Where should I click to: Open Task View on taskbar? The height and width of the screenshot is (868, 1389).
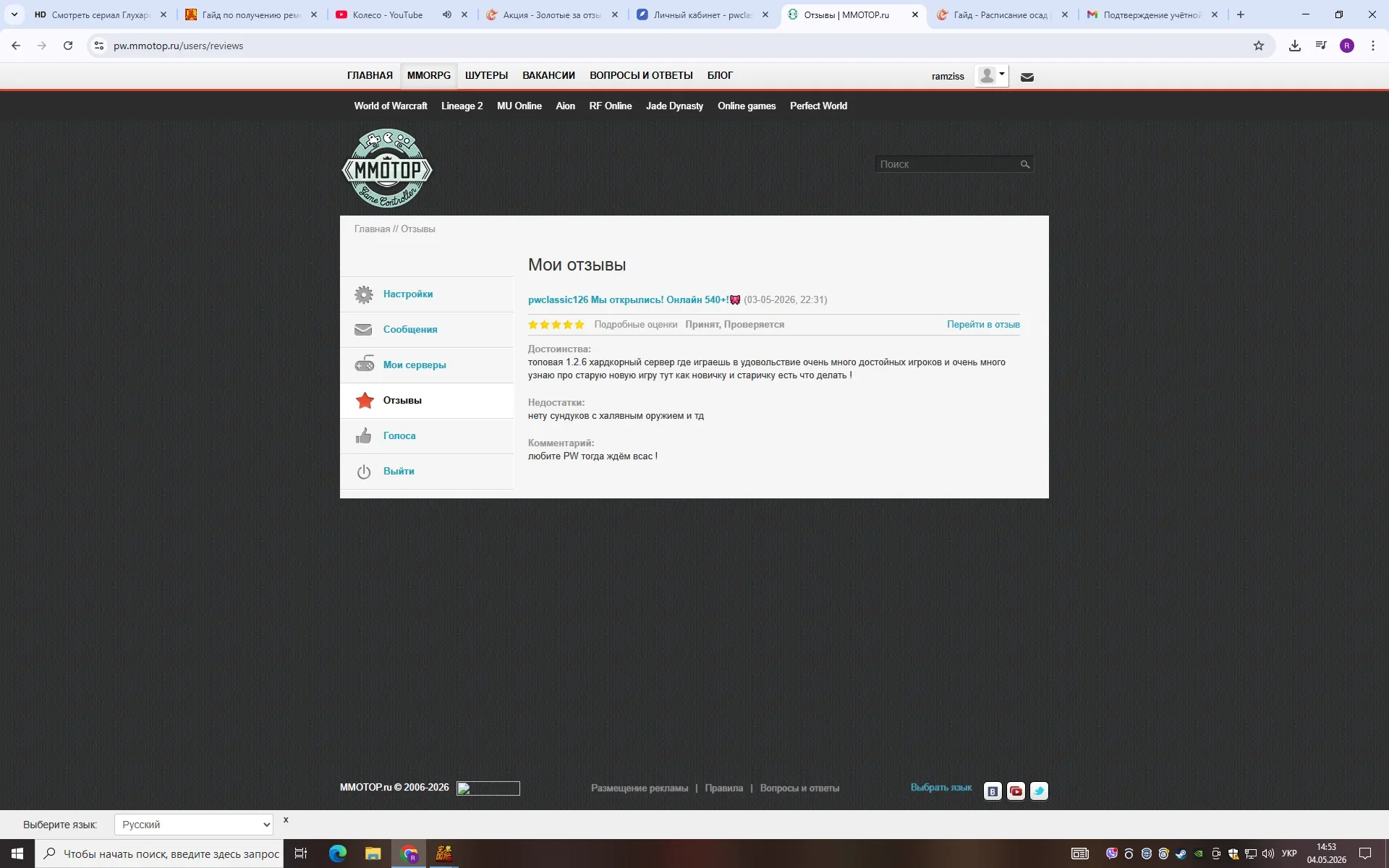[x=301, y=854]
